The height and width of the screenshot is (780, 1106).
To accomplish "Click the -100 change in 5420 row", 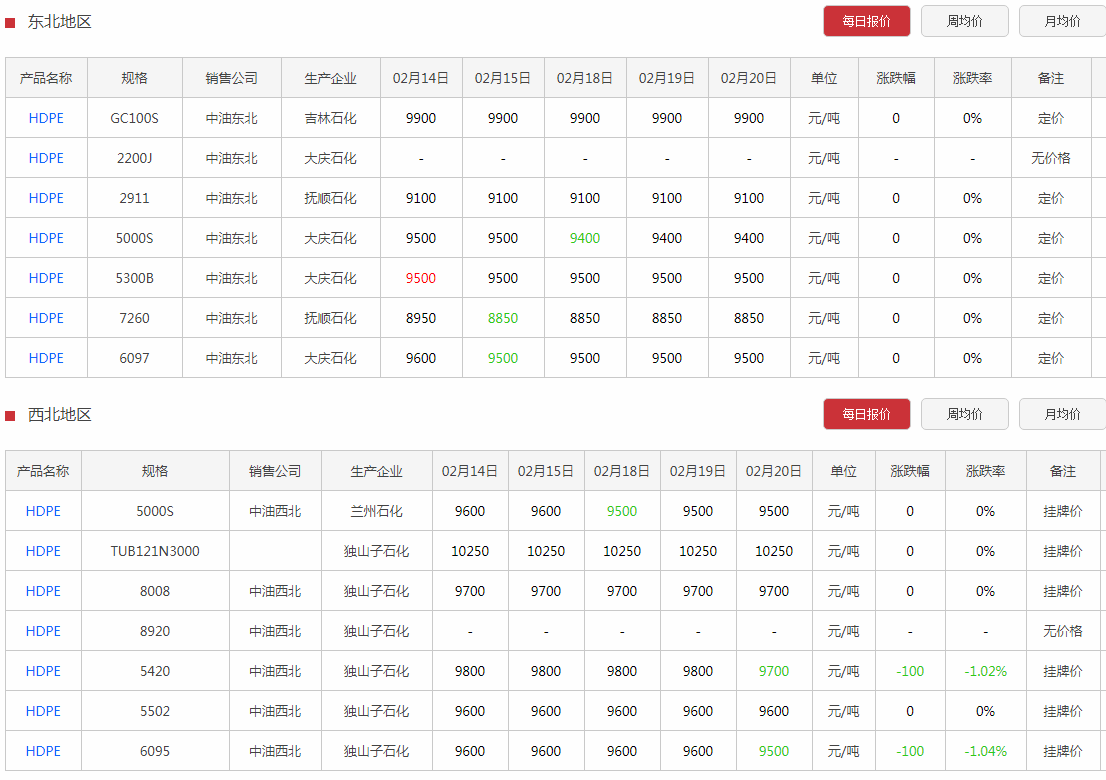I will coord(910,671).
